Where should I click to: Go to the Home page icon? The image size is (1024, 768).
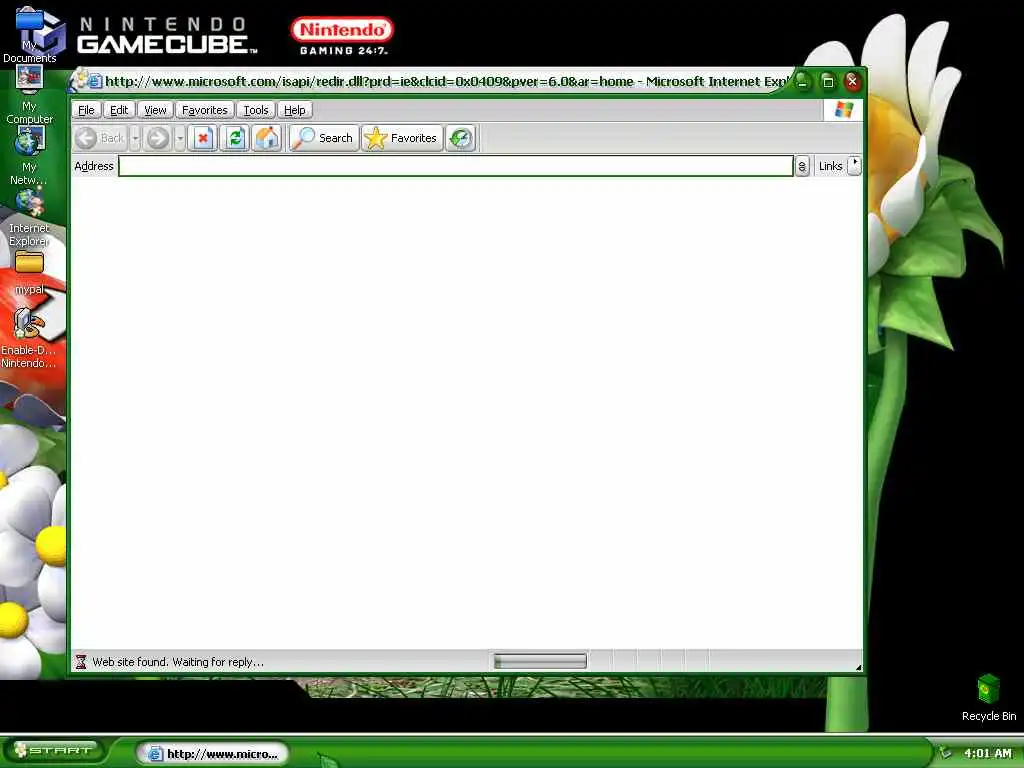(267, 138)
